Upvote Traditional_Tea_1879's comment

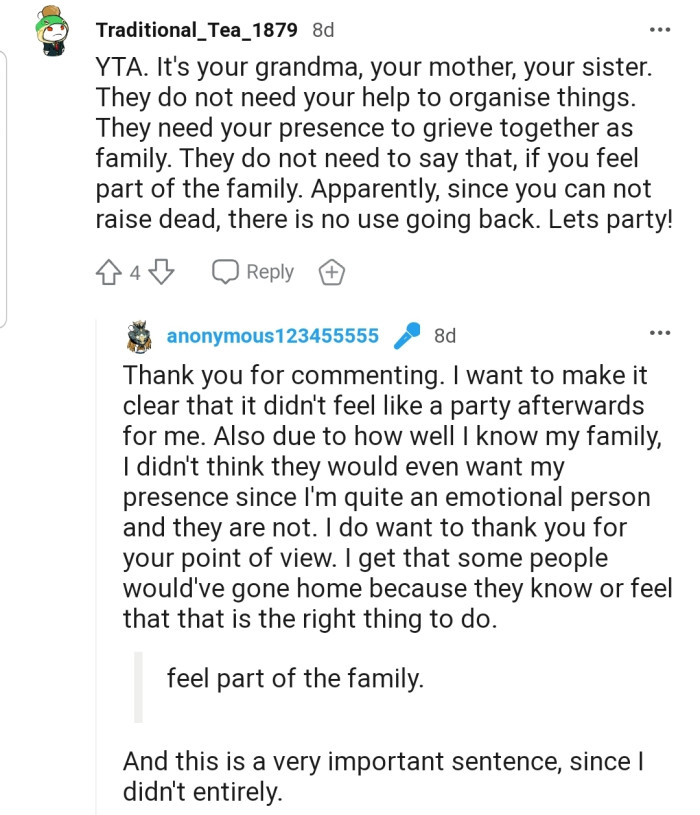109,272
